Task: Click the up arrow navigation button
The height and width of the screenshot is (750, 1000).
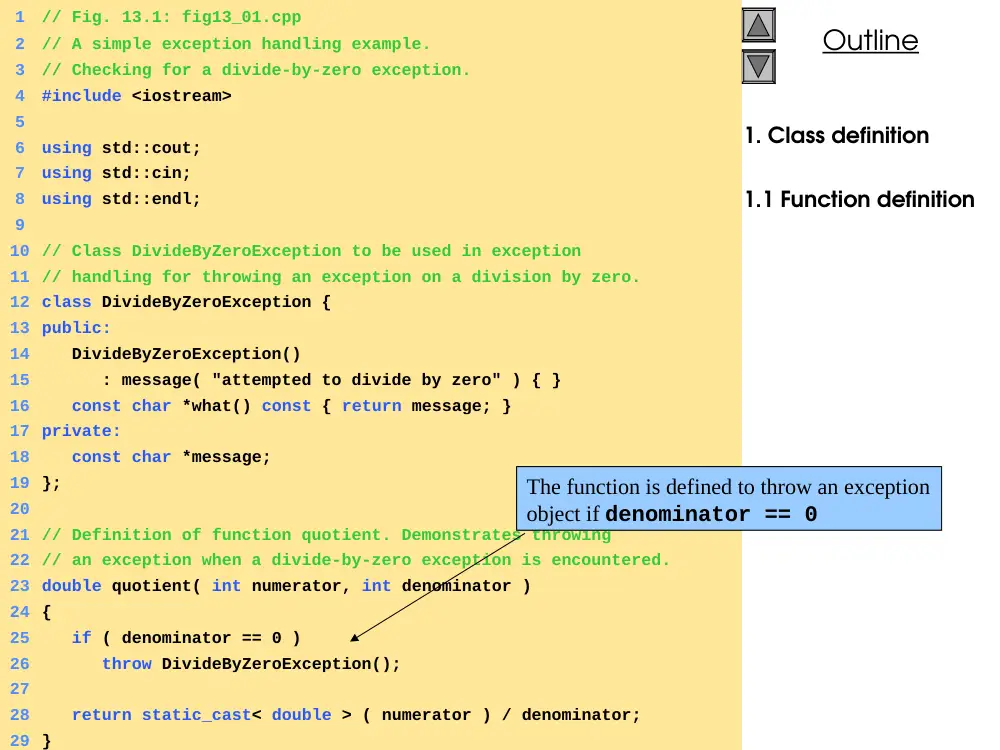Action: 758,26
